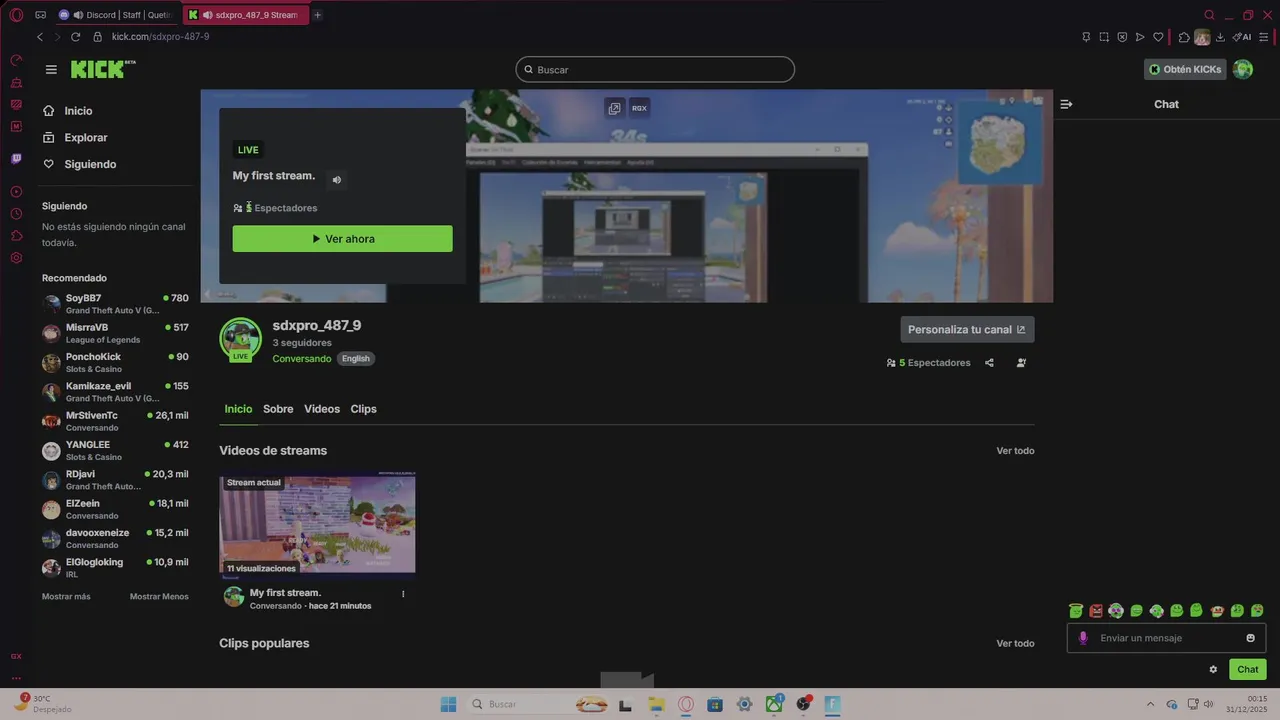Reload the page
Screen dimensions: 1280x720
[75, 37]
